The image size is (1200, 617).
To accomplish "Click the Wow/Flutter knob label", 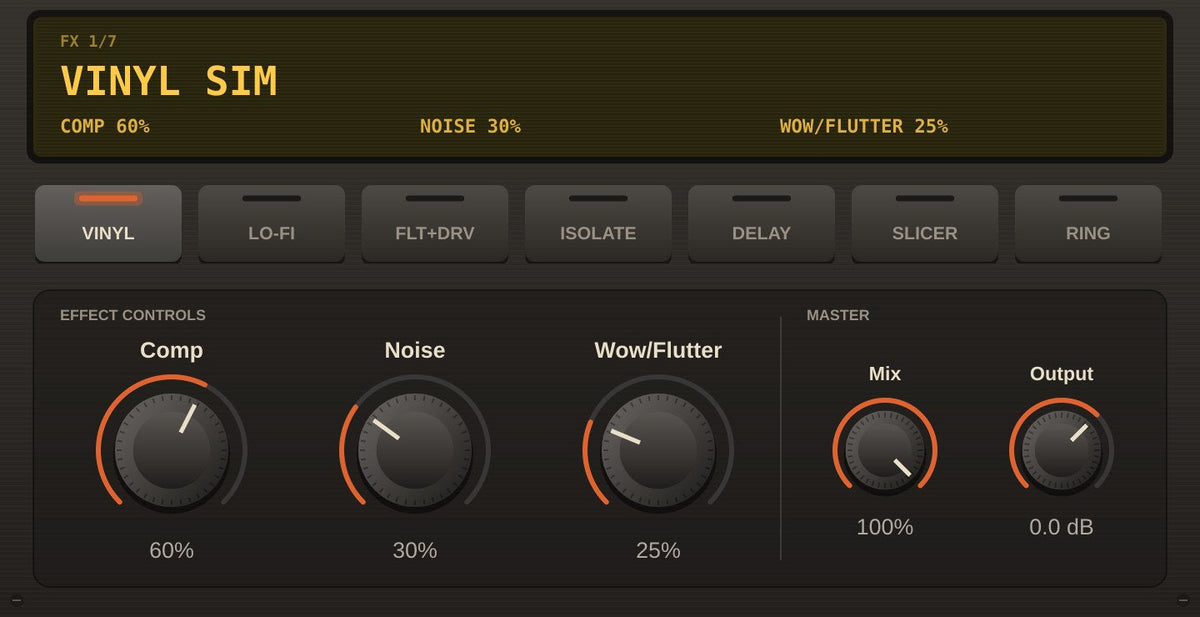I will 658,350.
